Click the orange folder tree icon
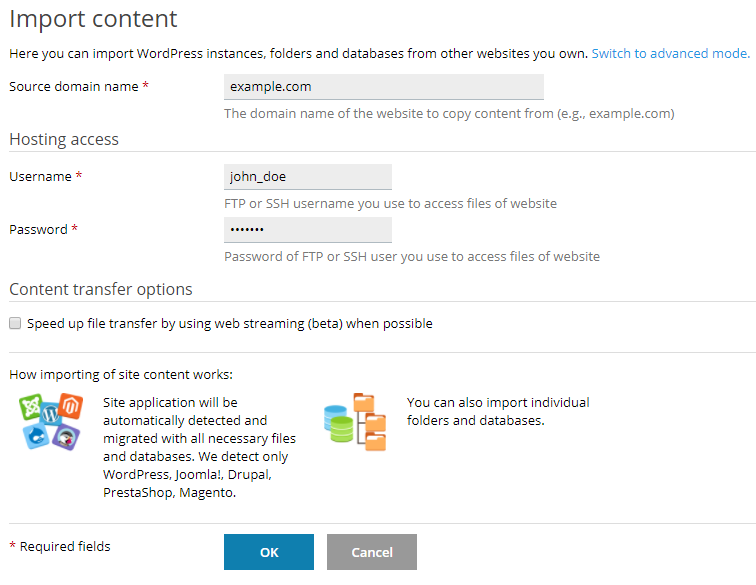Screen dimensions: 756x585 371,422
